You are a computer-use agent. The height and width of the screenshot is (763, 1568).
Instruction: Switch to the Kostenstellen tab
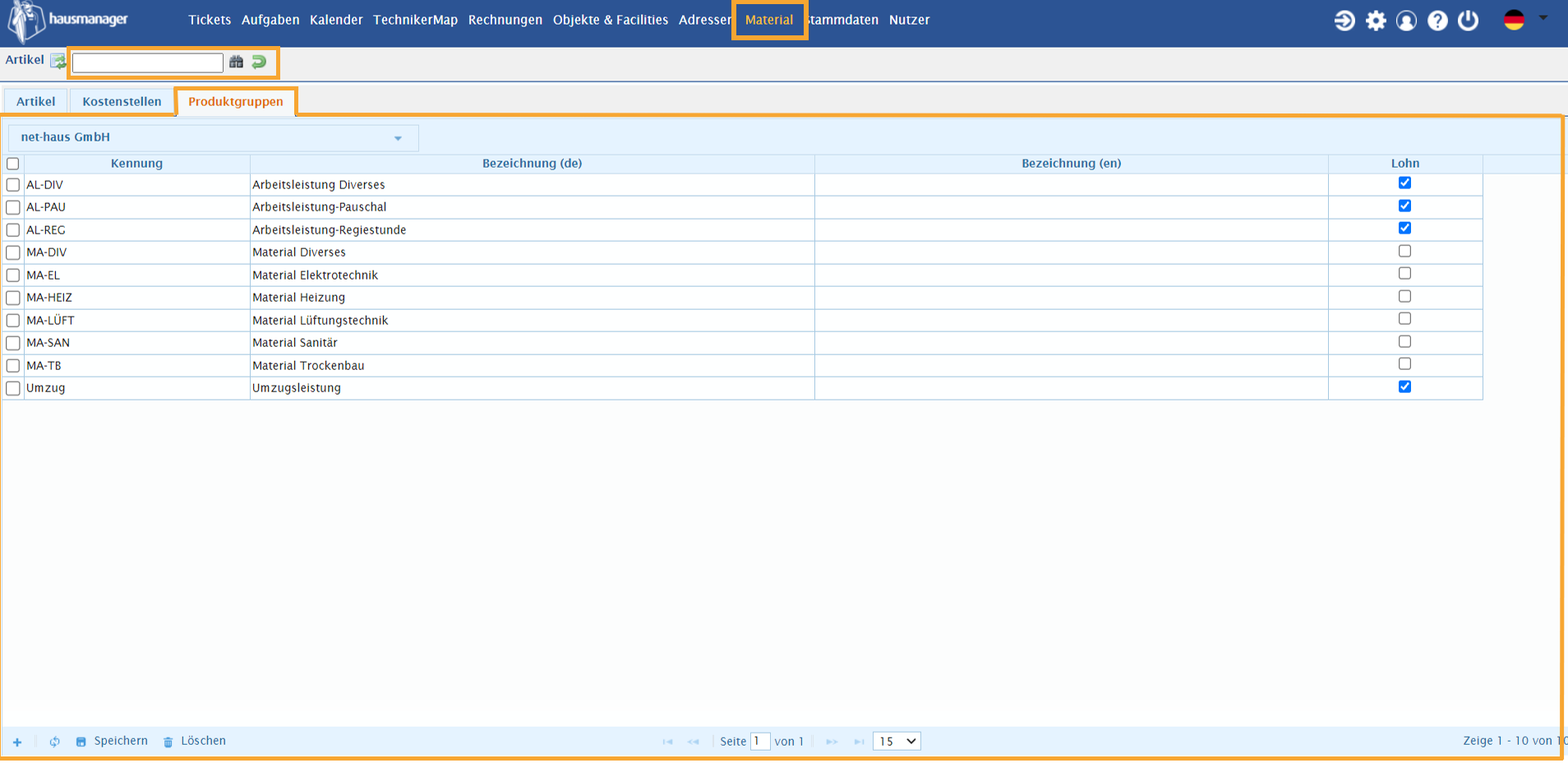(x=122, y=101)
